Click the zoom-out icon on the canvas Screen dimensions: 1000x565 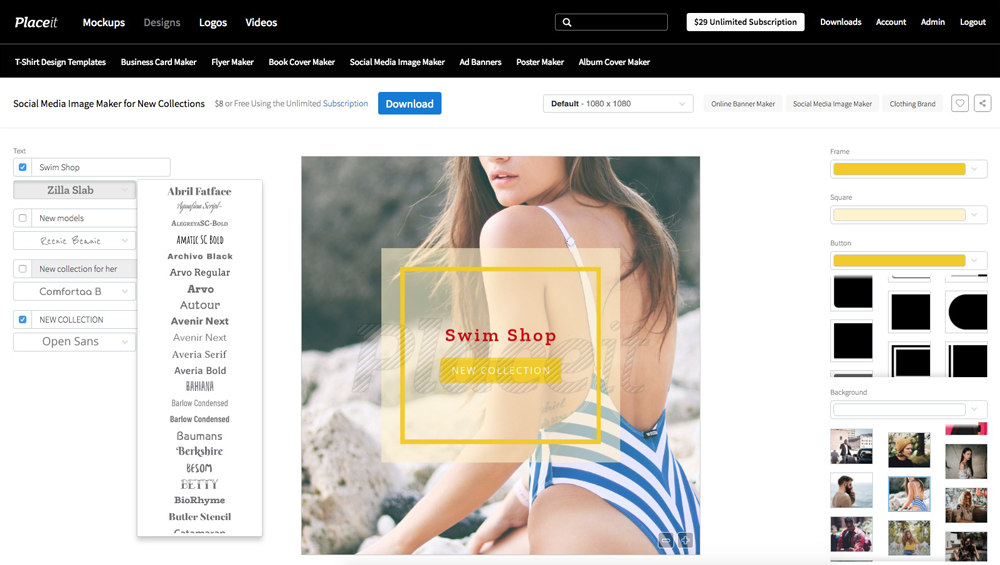(x=666, y=540)
